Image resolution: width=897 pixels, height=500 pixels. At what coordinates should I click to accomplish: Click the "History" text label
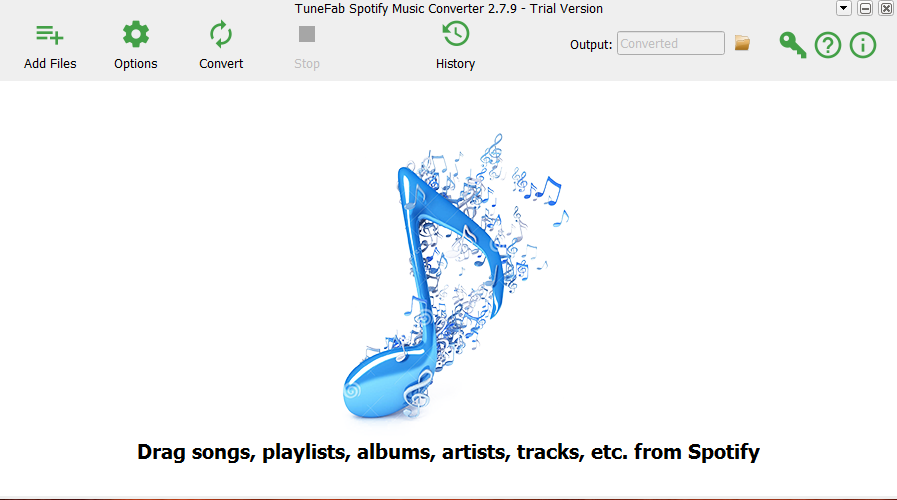tap(455, 64)
